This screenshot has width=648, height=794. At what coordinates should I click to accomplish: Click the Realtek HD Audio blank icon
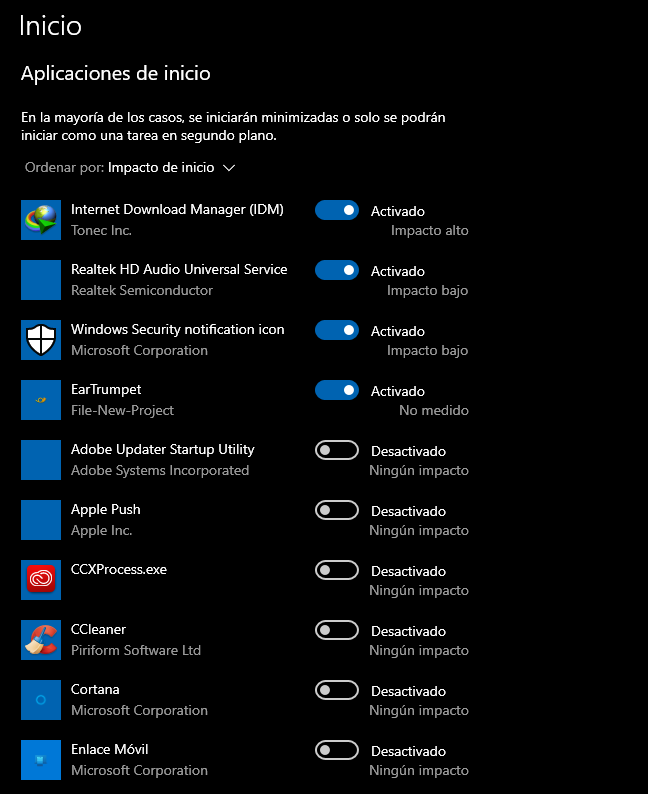point(41,280)
